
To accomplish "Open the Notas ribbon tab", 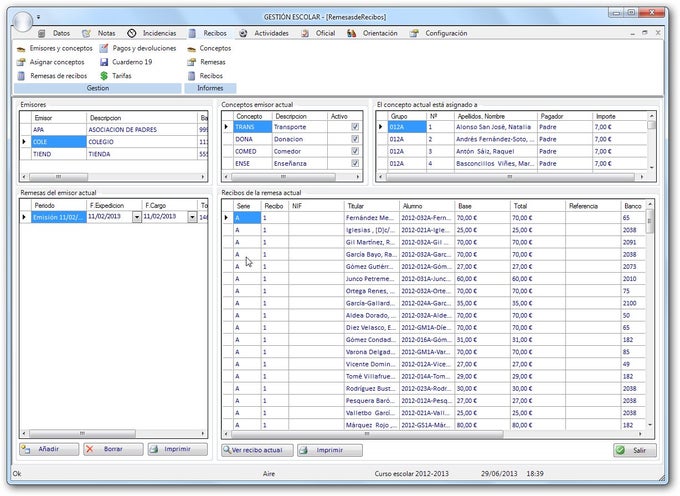I will coord(106,33).
